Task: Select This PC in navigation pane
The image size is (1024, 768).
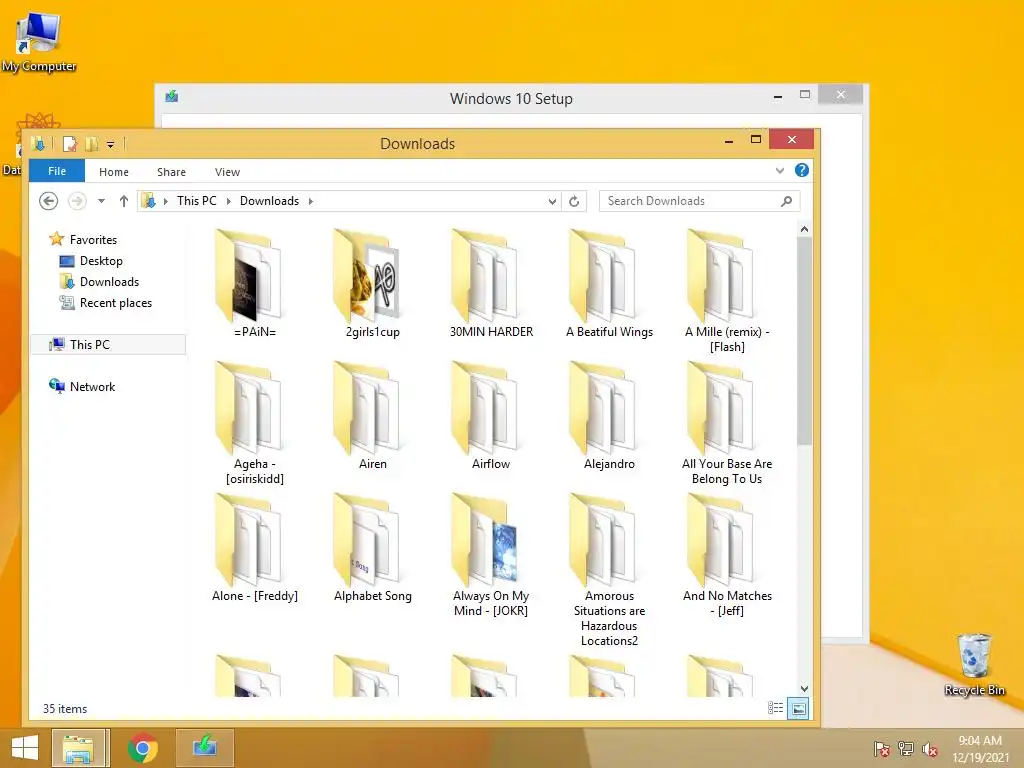Action: [x=108, y=345]
